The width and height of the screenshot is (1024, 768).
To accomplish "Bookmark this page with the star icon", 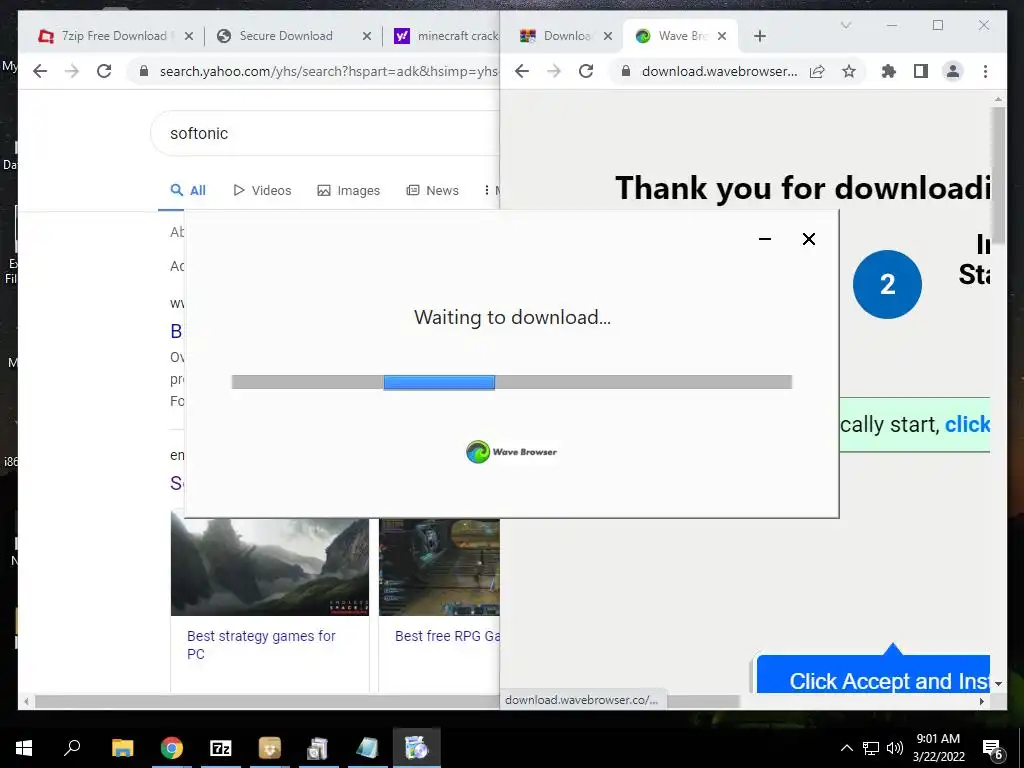I will 848,71.
